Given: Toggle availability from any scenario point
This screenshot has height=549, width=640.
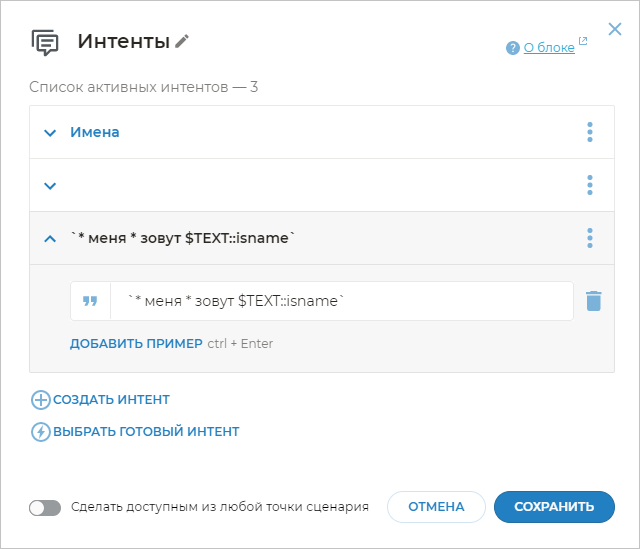Looking at the screenshot, I should [45, 507].
